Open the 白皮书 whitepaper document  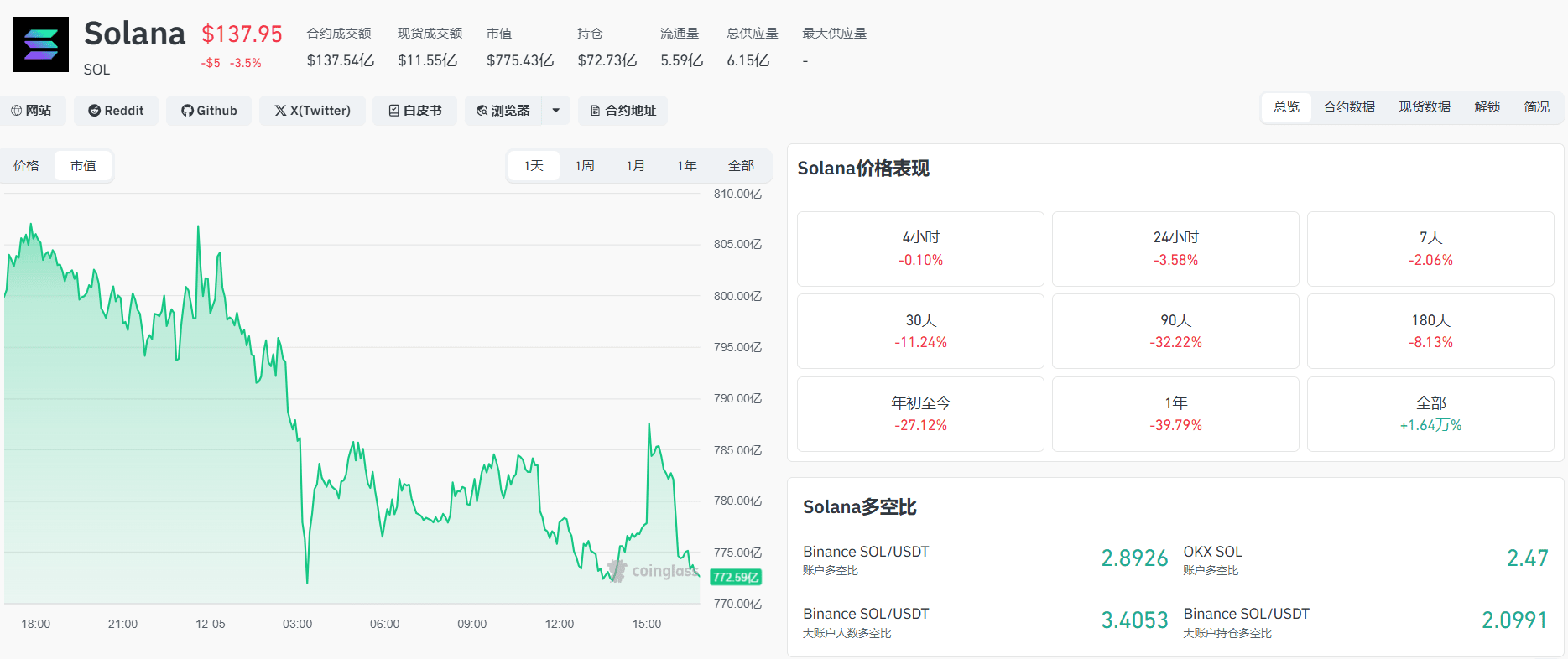pyautogui.click(x=414, y=111)
